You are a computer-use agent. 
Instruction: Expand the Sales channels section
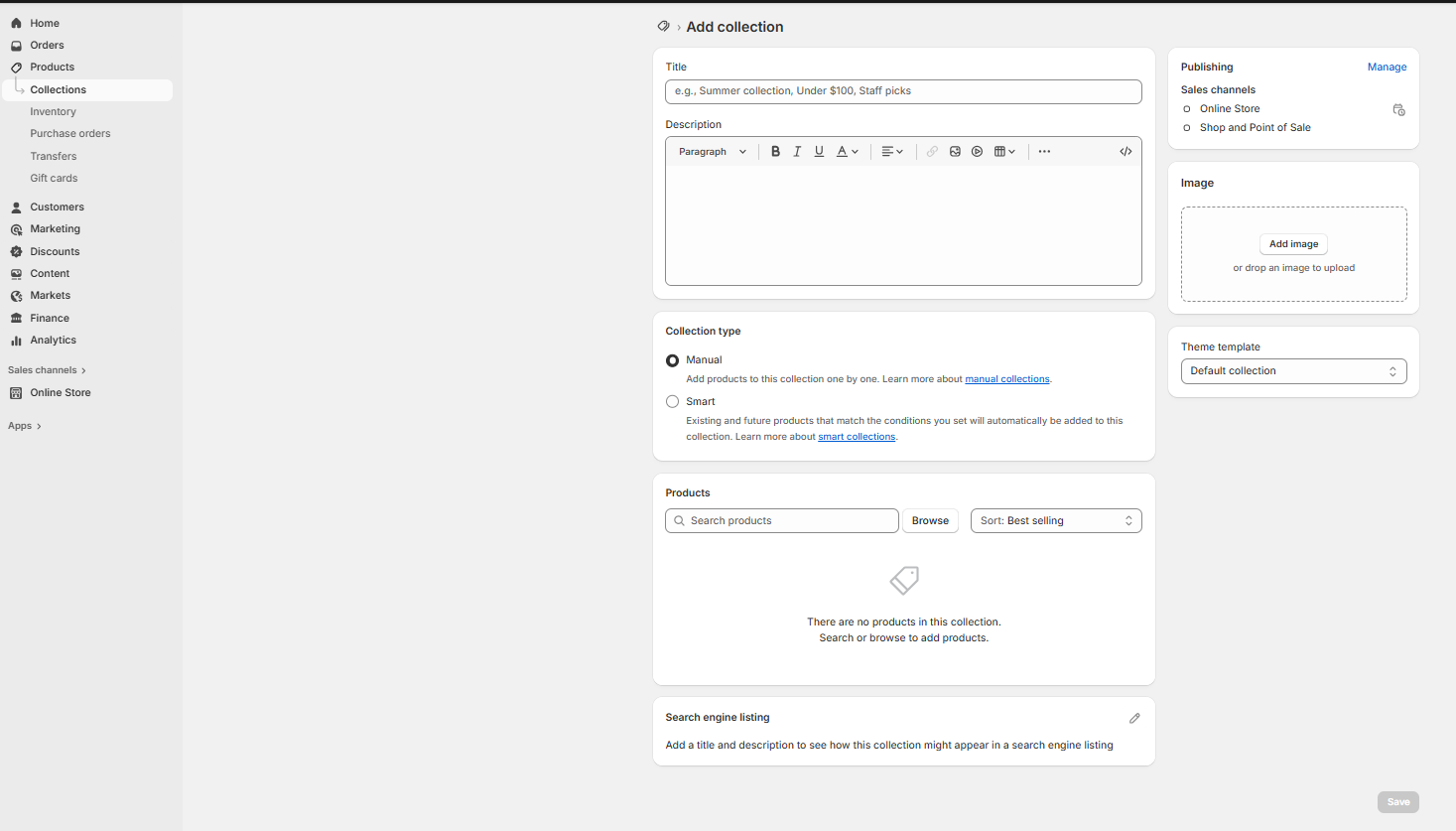(x=47, y=370)
